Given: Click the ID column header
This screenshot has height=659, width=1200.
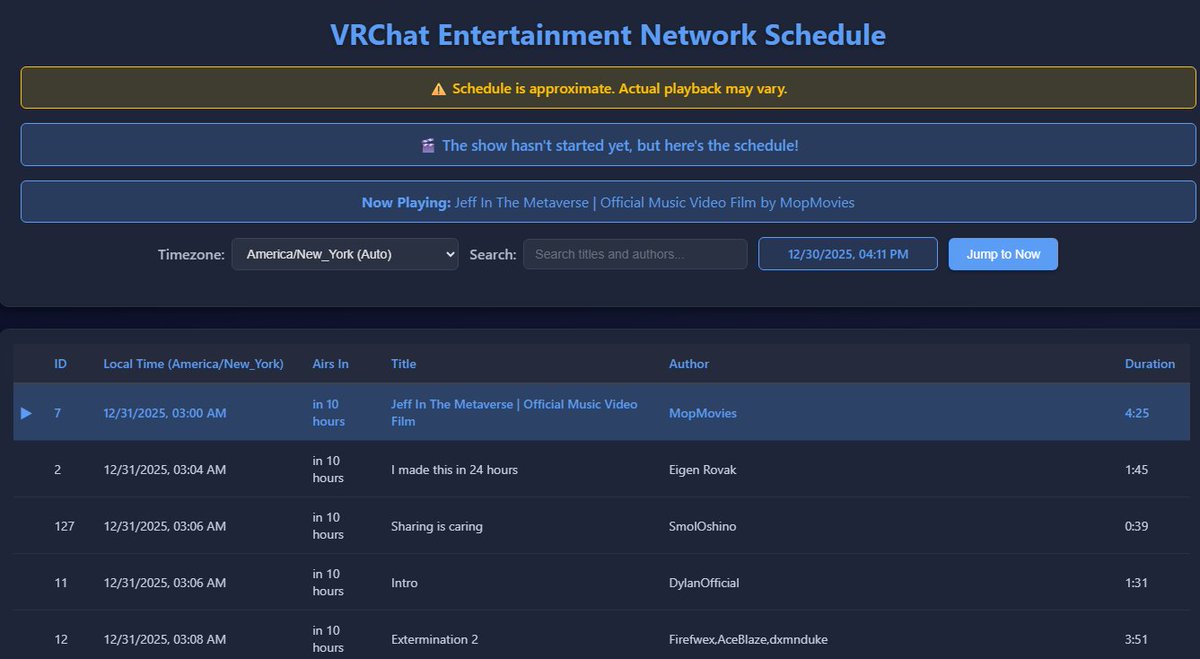Looking at the screenshot, I should coord(61,364).
